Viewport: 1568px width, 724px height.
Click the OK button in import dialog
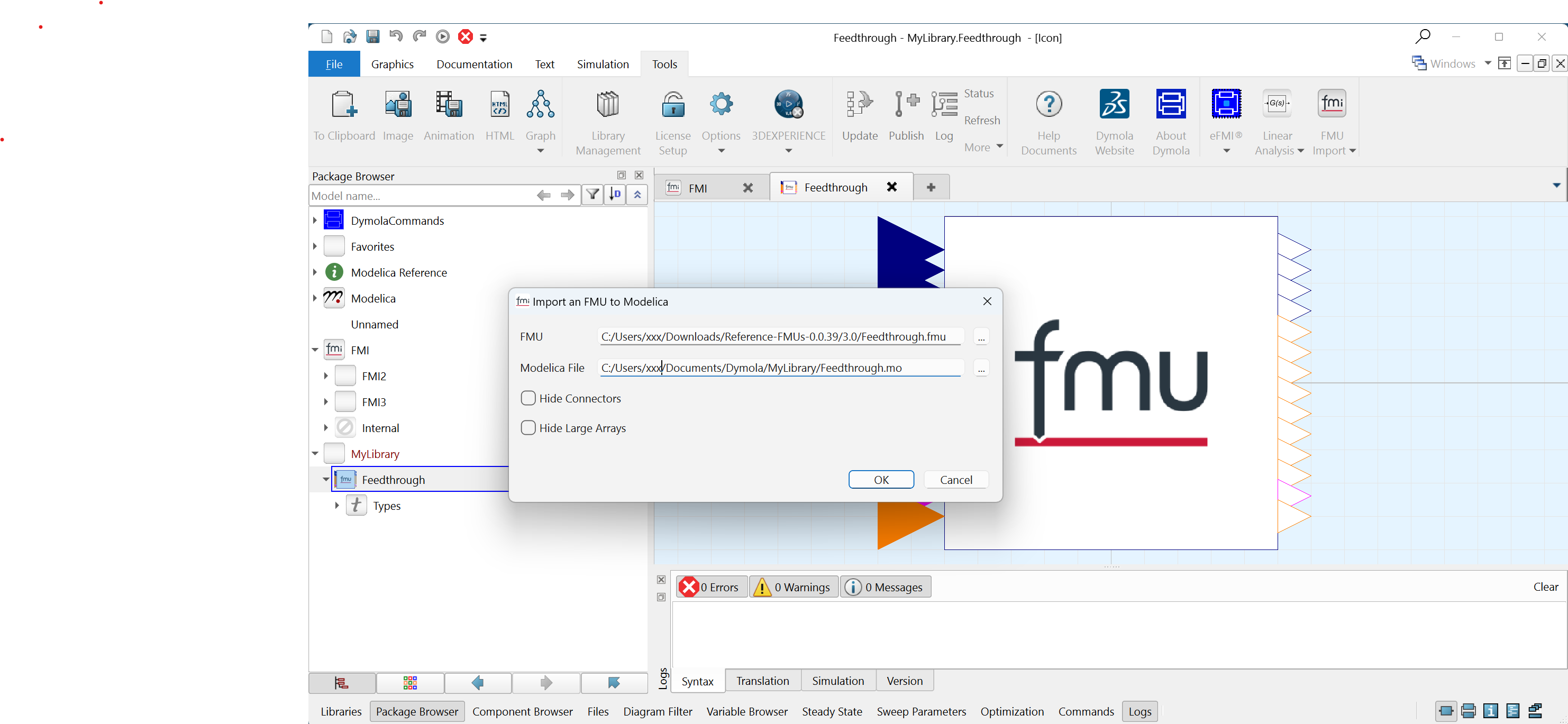(880, 480)
